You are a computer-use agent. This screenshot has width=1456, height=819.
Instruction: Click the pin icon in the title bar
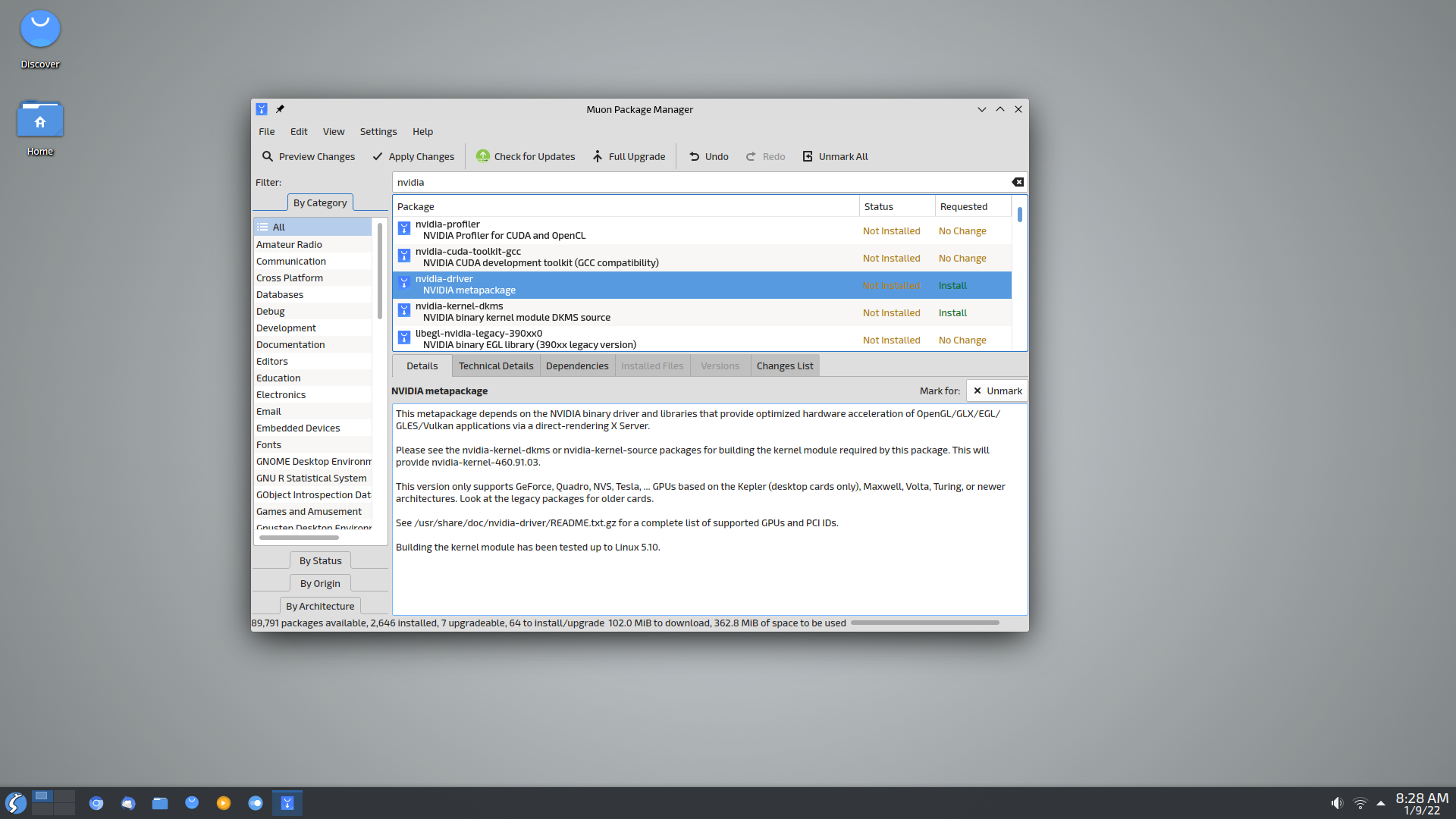coord(280,109)
